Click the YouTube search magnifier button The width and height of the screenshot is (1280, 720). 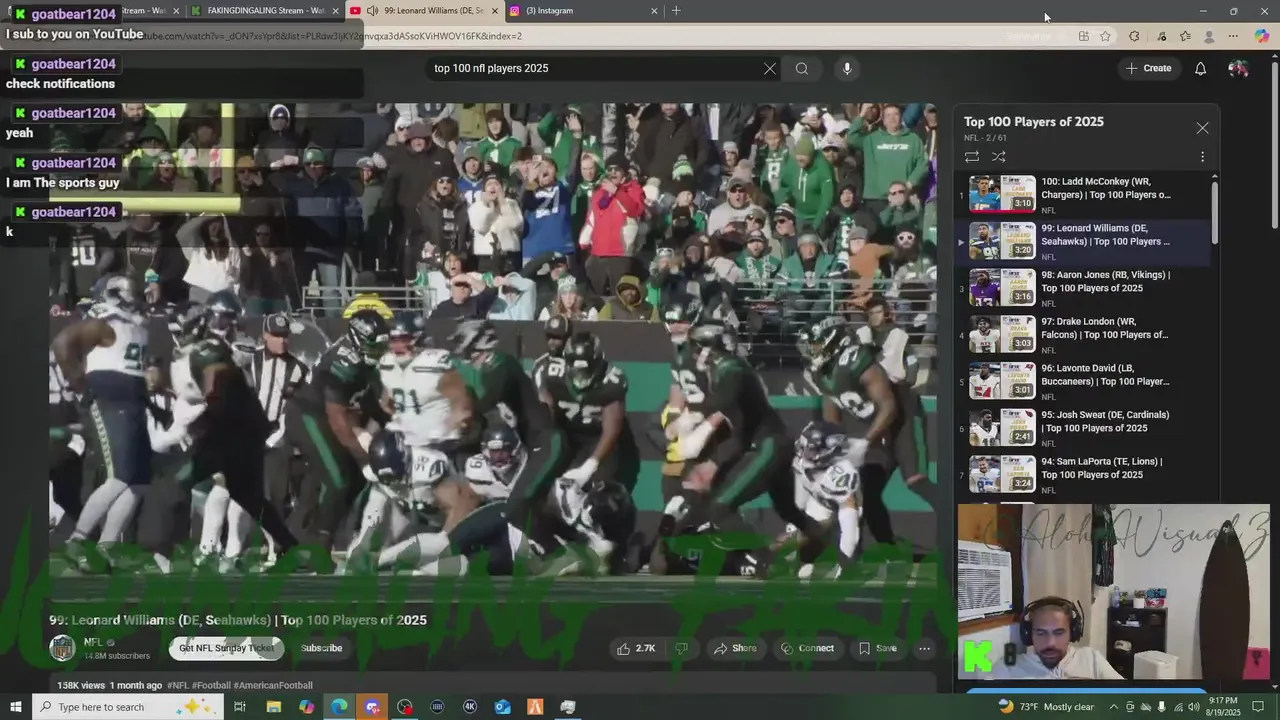[801, 68]
